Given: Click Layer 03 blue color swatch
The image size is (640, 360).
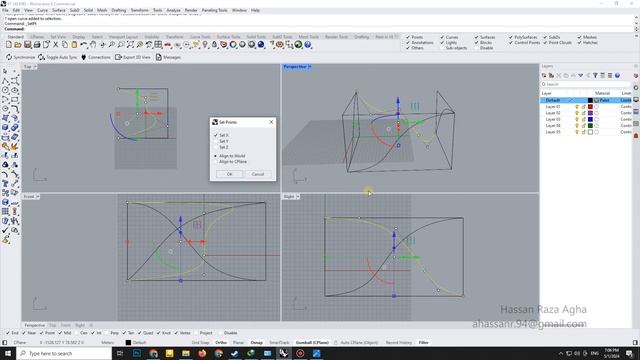Looking at the screenshot, I should 590,119.
